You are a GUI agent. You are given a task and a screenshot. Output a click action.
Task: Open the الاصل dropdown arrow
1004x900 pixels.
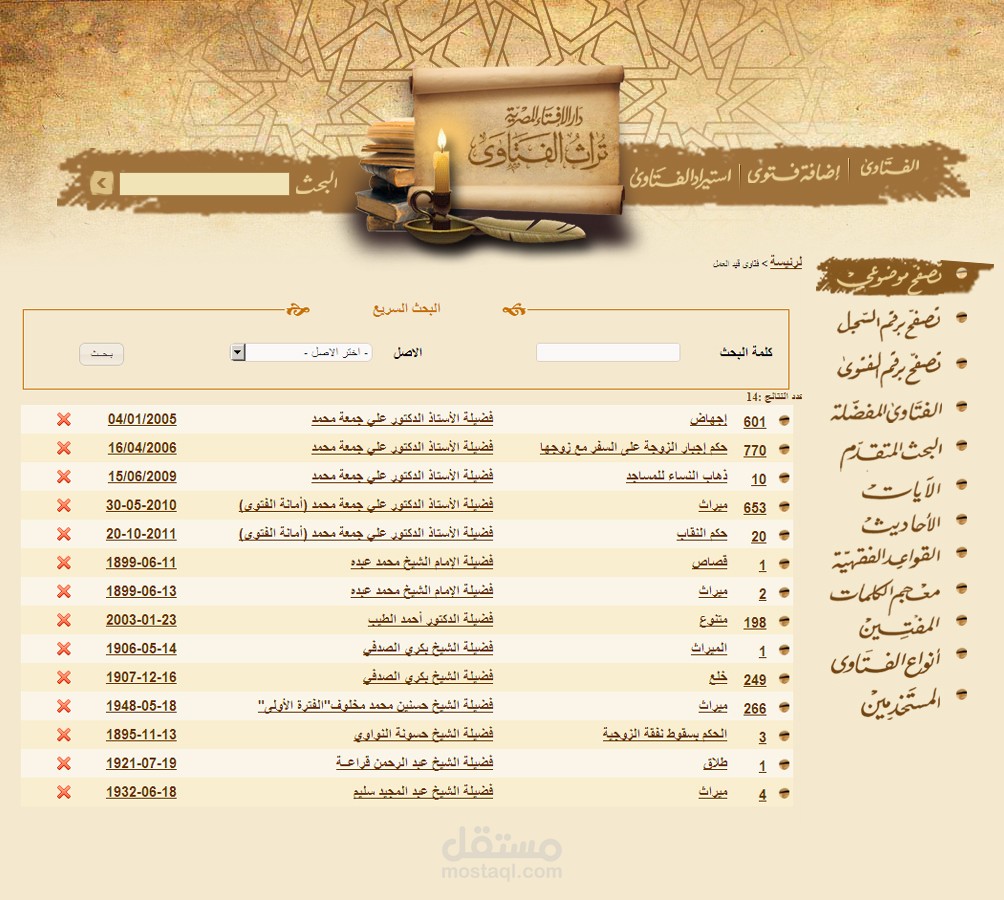(238, 353)
